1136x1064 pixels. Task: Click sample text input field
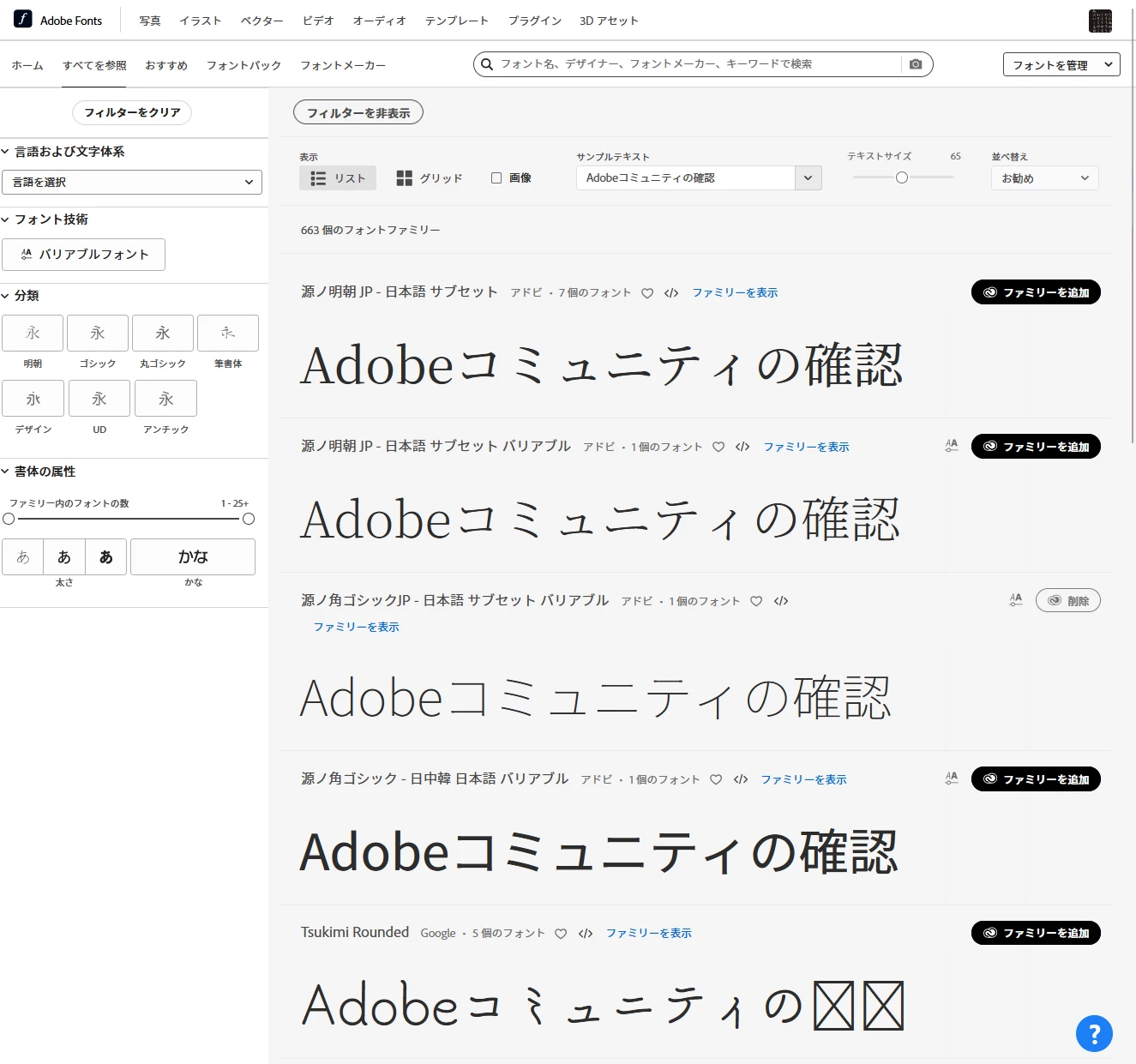(686, 178)
